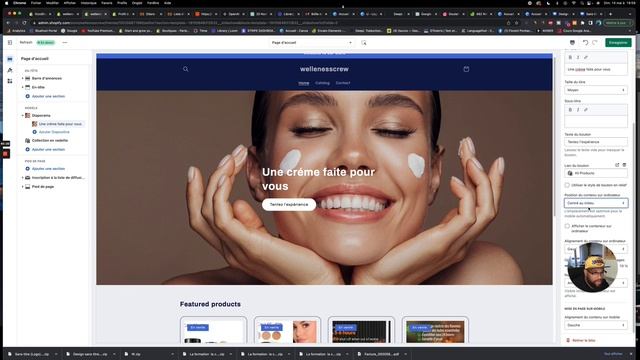Open the Fichier menu in menu bar

36,3
